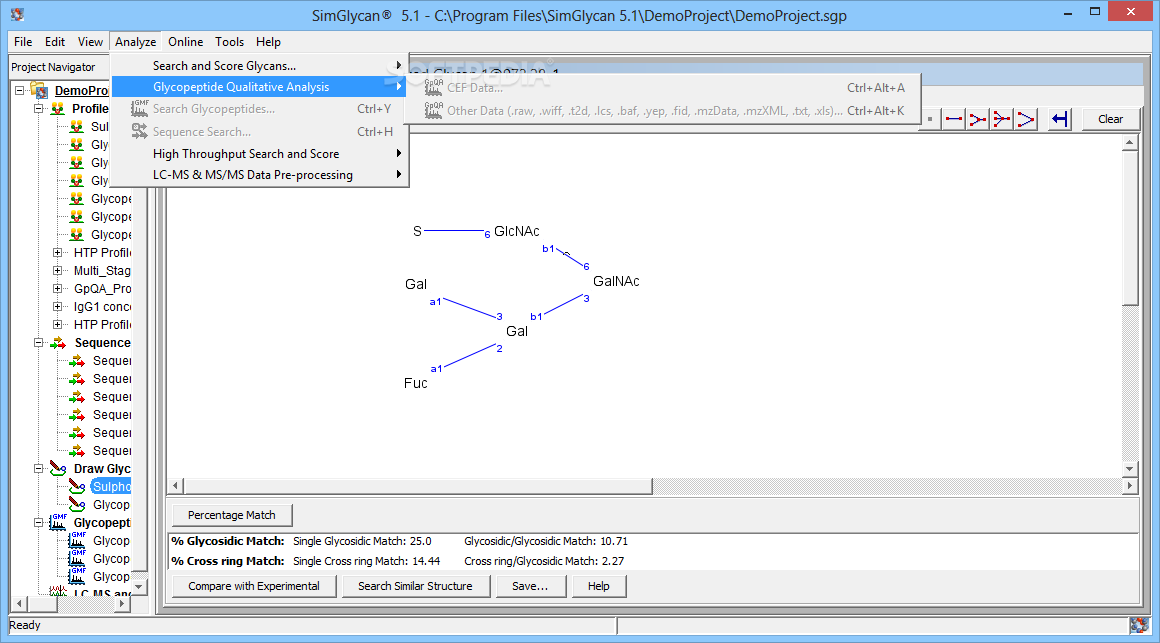Click the canvas scroll-right arrow
The height and width of the screenshot is (643, 1160).
(x=1129, y=486)
